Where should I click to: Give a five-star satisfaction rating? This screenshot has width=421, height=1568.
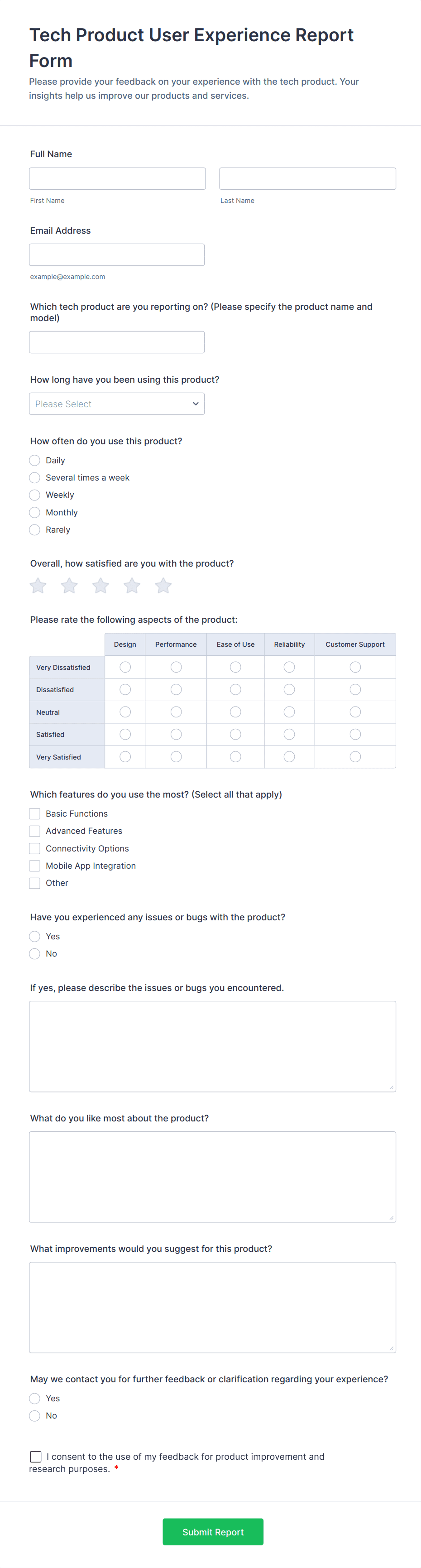[163, 586]
